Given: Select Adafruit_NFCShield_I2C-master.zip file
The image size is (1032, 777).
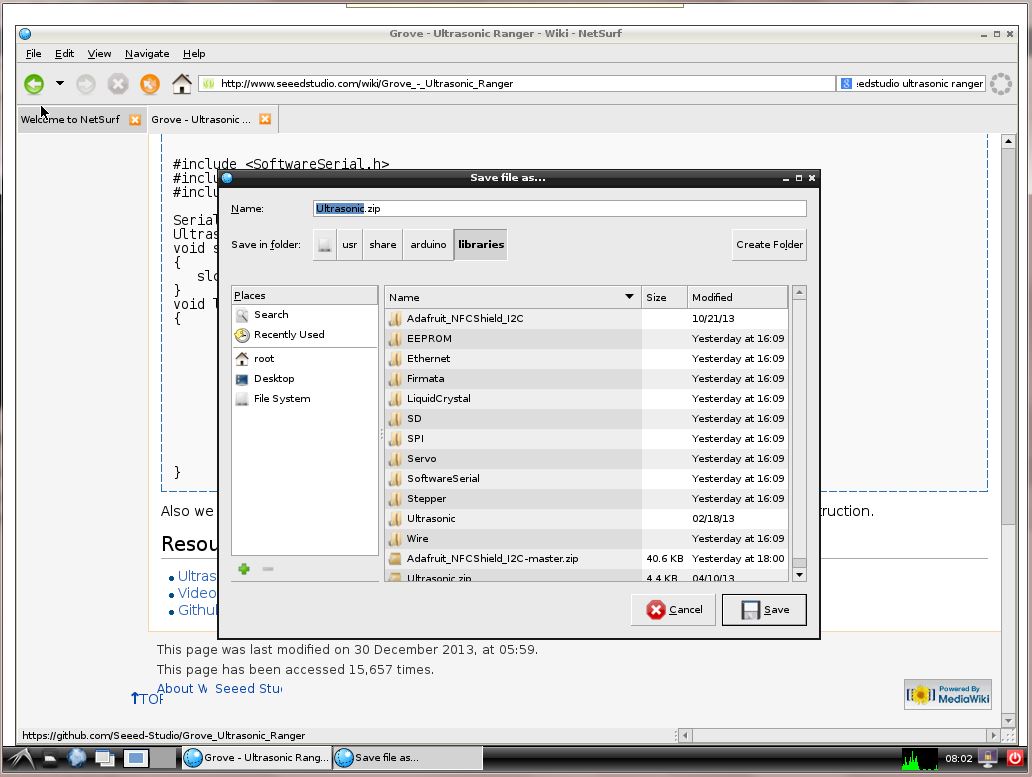Looking at the screenshot, I should pos(586,559).
